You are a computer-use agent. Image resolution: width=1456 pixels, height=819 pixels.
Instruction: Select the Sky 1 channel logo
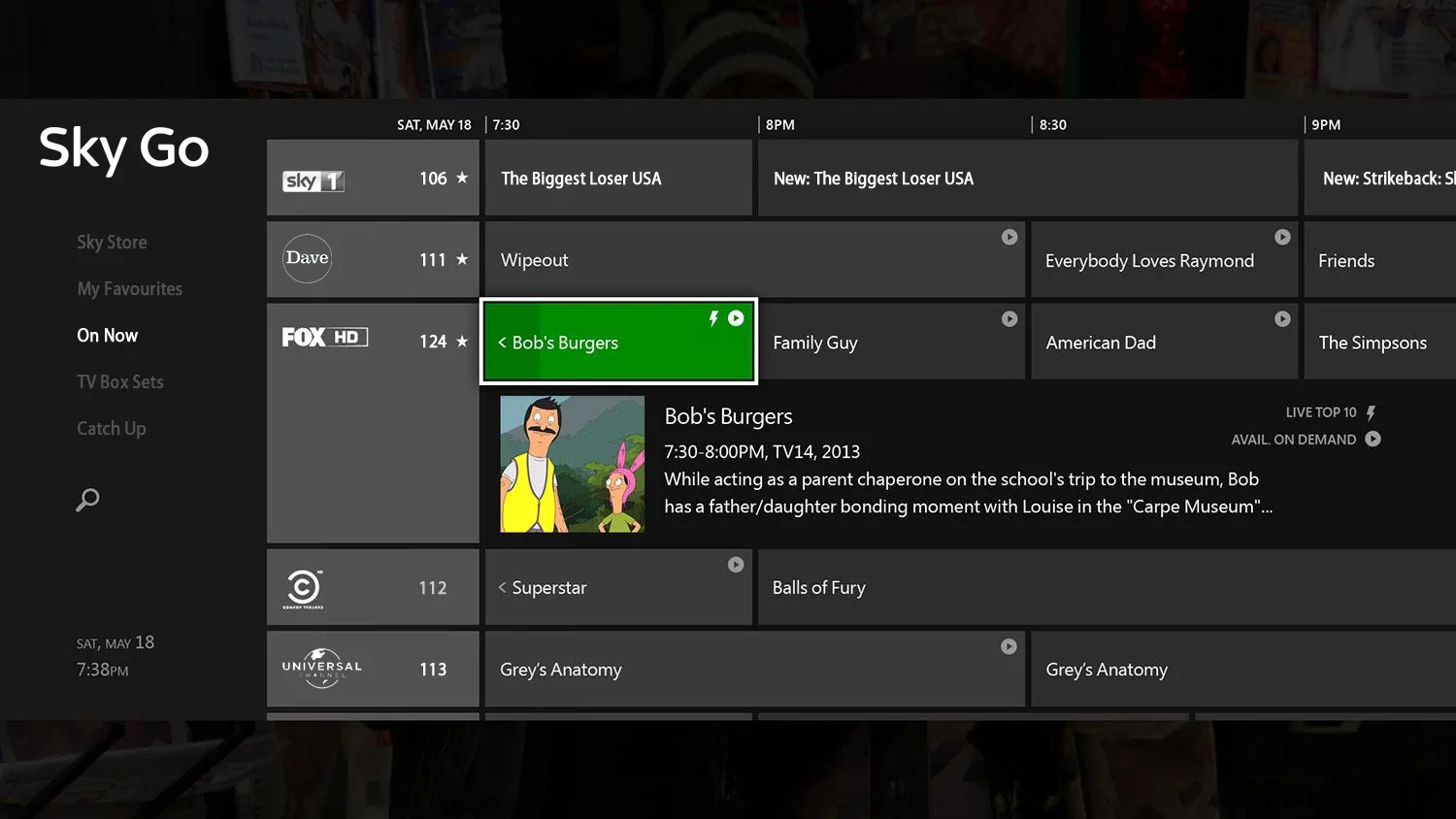coord(314,180)
